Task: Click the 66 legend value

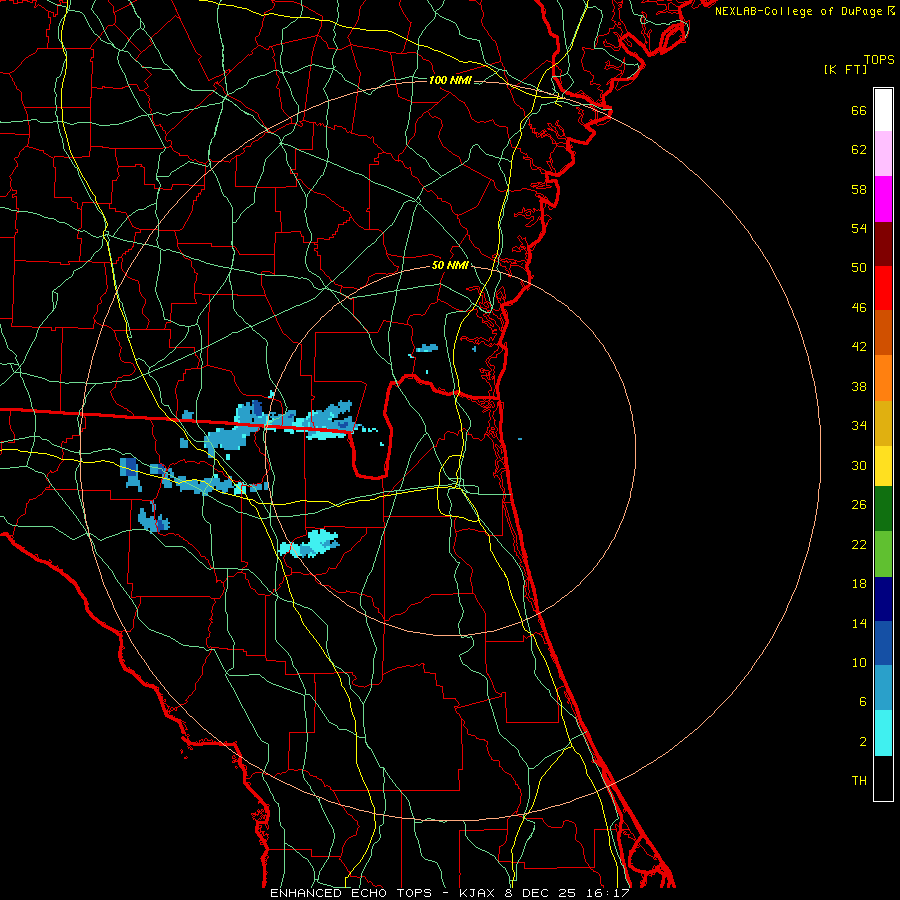Action: coord(859,110)
